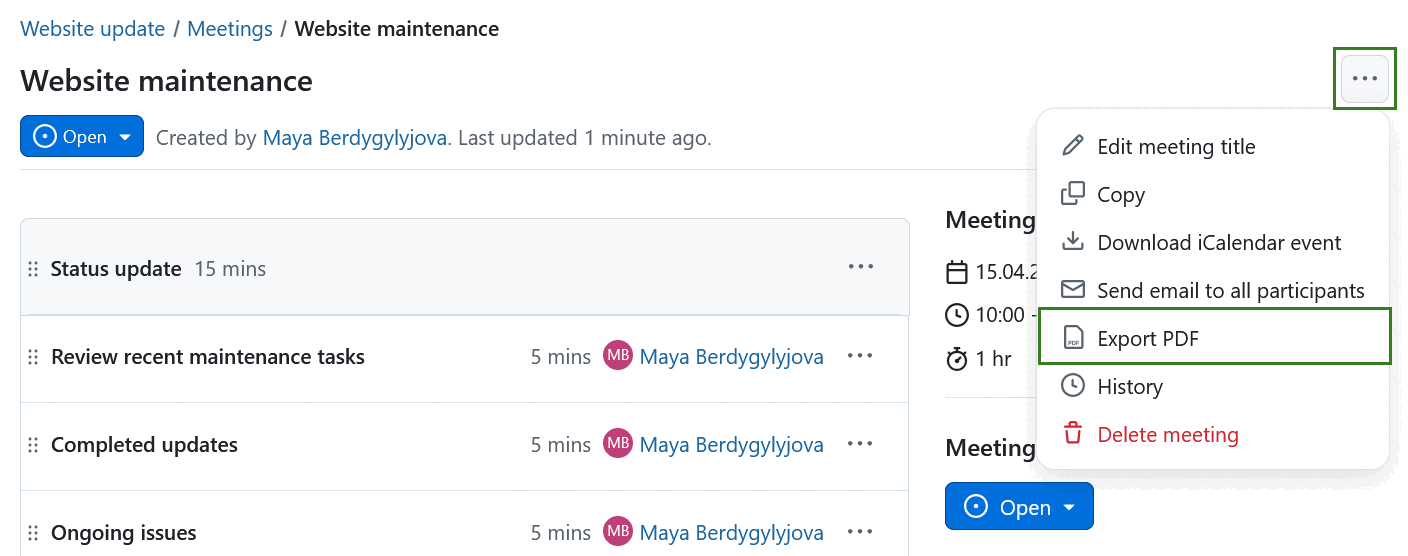Viewport: 1408px width, 556px height.
Task: Click Delete meeting in the menu
Action: coord(1167,434)
